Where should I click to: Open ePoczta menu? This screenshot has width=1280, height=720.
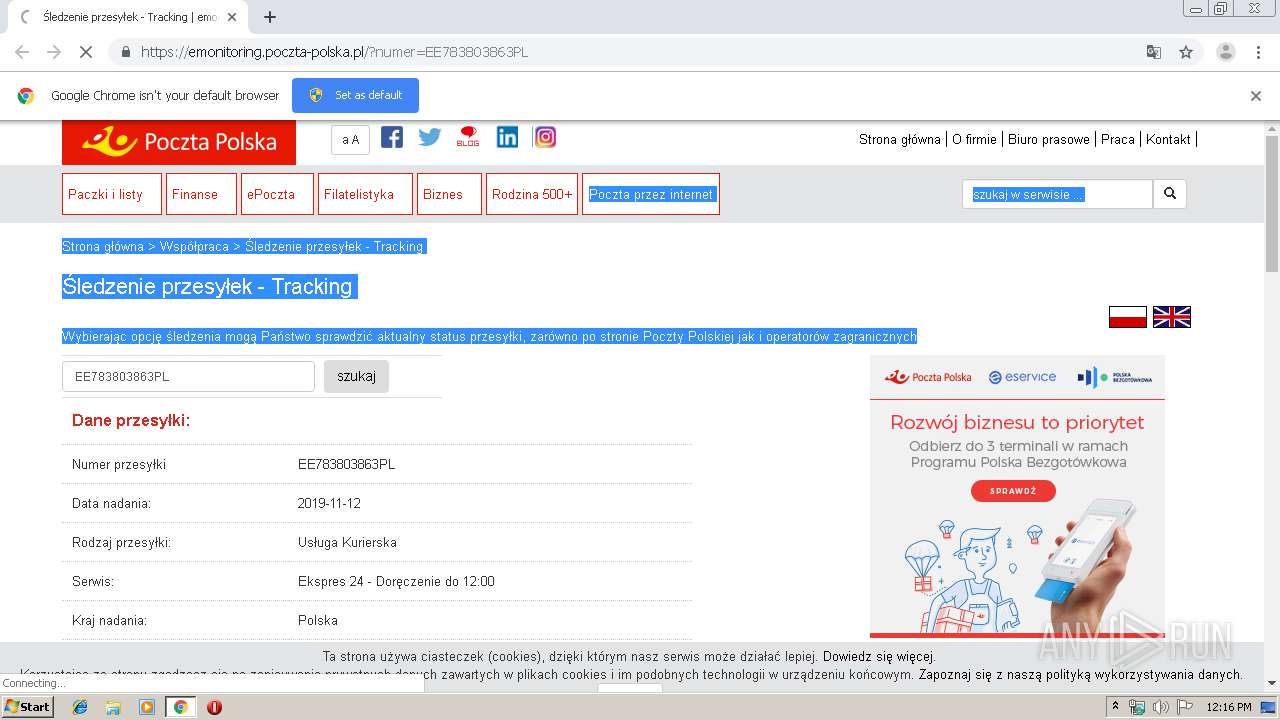click(278, 194)
